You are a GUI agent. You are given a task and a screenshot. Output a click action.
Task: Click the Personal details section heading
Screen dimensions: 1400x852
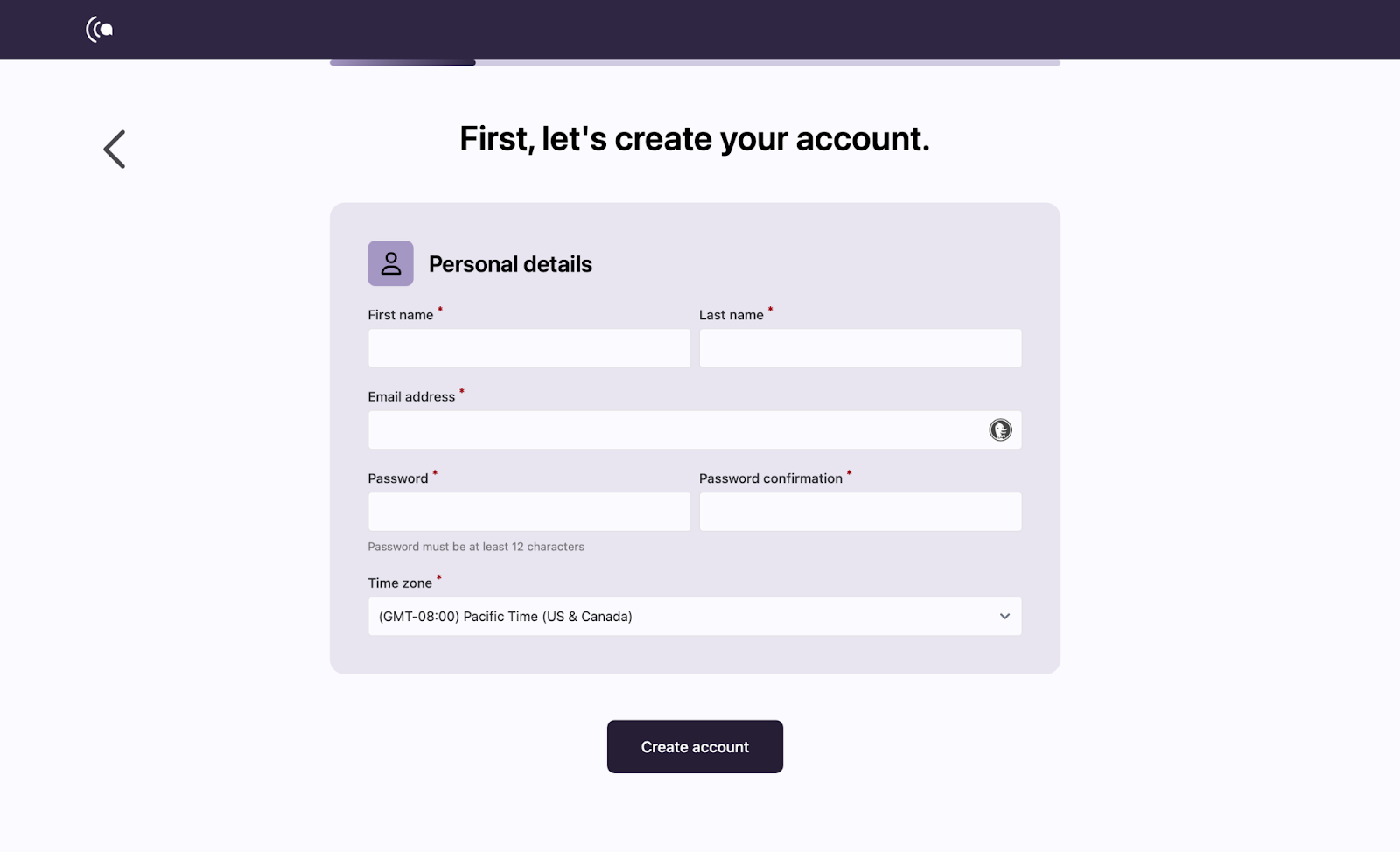coord(510,264)
